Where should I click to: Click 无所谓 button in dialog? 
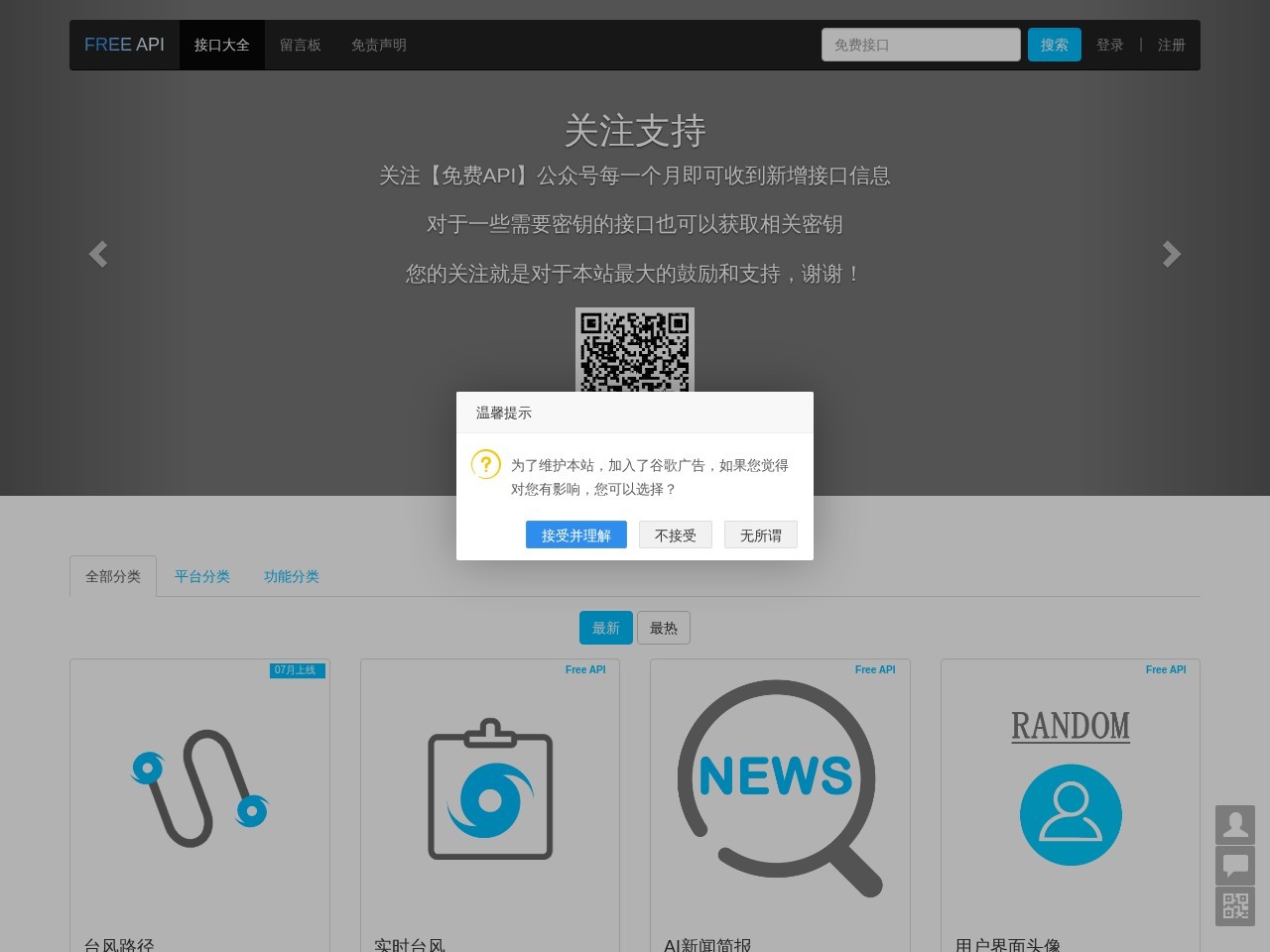coord(761,535)
